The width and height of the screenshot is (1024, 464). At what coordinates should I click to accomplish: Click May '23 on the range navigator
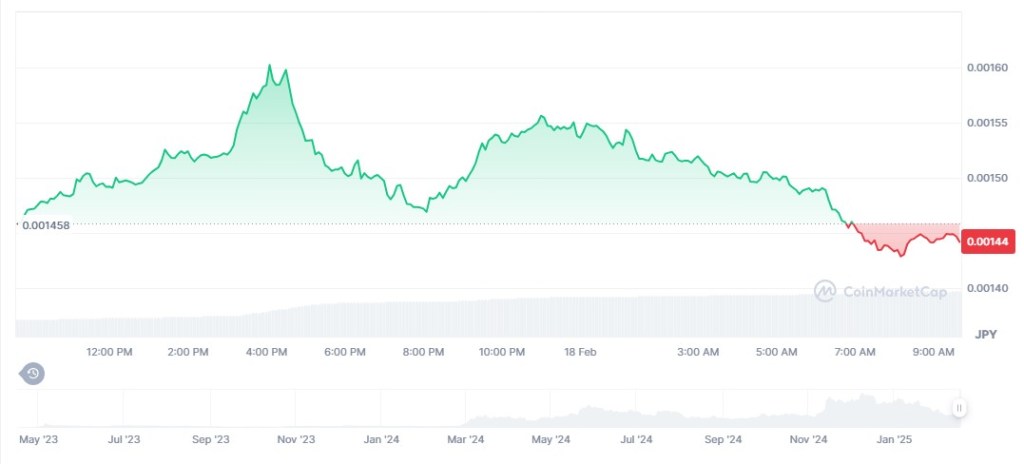click(x=38, y=439)
